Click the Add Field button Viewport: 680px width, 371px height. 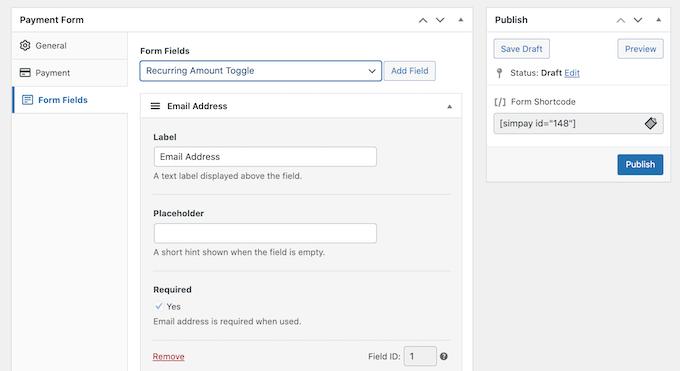point(409,71)
